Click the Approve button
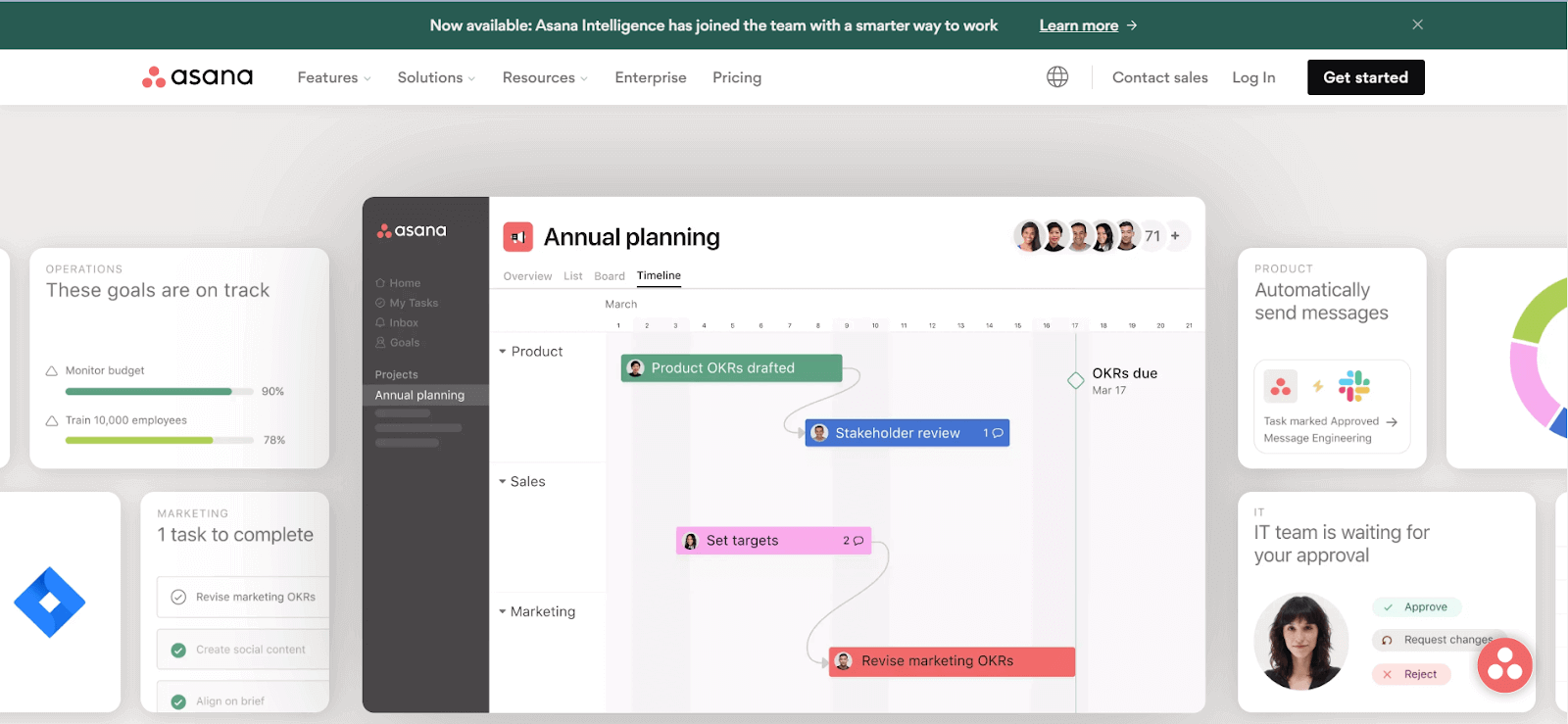 [1416, 607]
